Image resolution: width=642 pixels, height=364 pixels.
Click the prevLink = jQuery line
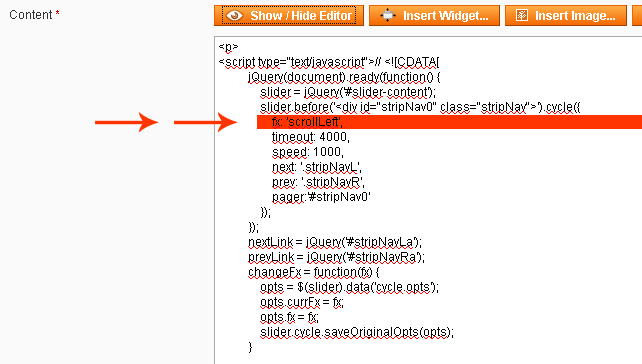[x=337, y=258]
